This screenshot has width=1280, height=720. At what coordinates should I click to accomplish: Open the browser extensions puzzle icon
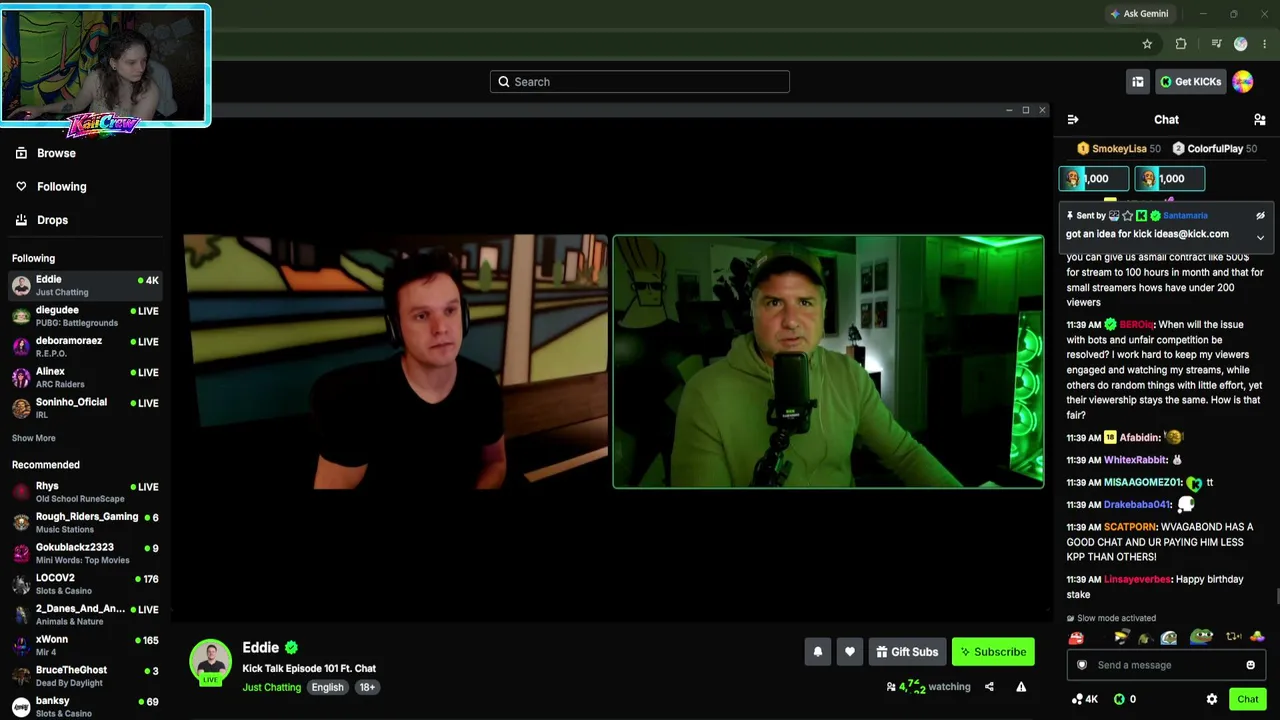1181,44
